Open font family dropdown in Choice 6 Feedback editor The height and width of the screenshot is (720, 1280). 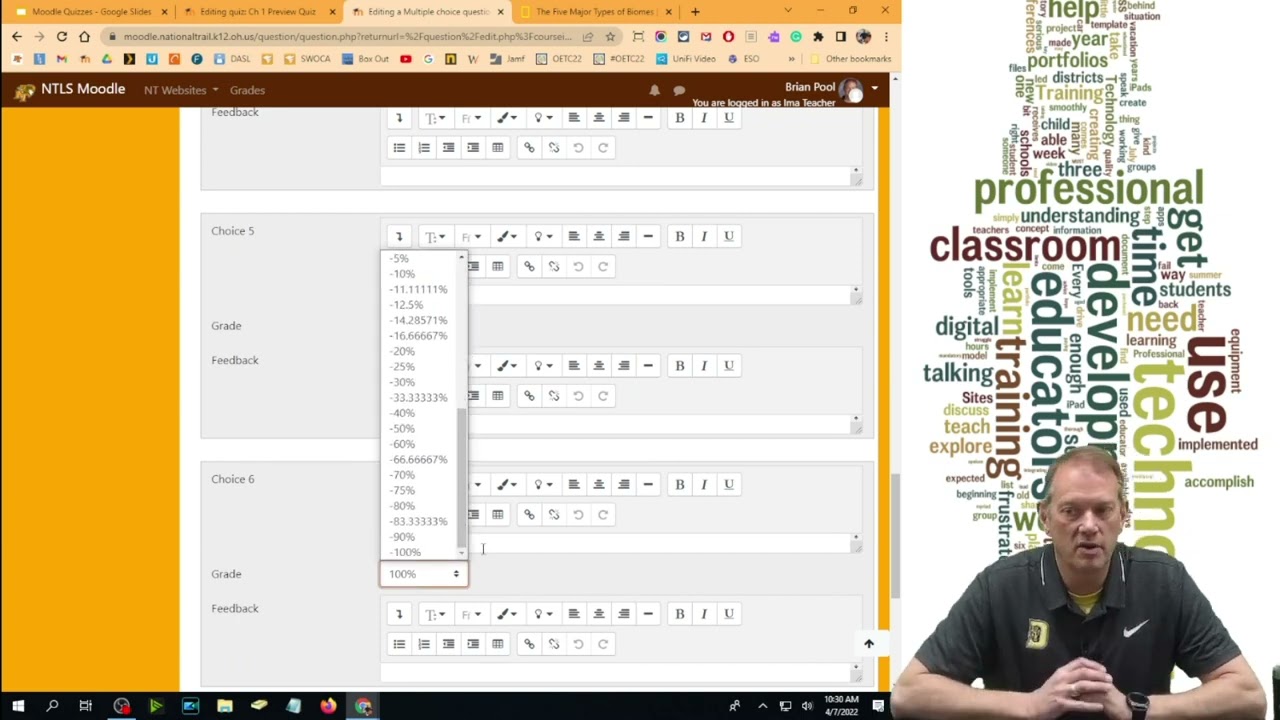click(x=471, y=614)
